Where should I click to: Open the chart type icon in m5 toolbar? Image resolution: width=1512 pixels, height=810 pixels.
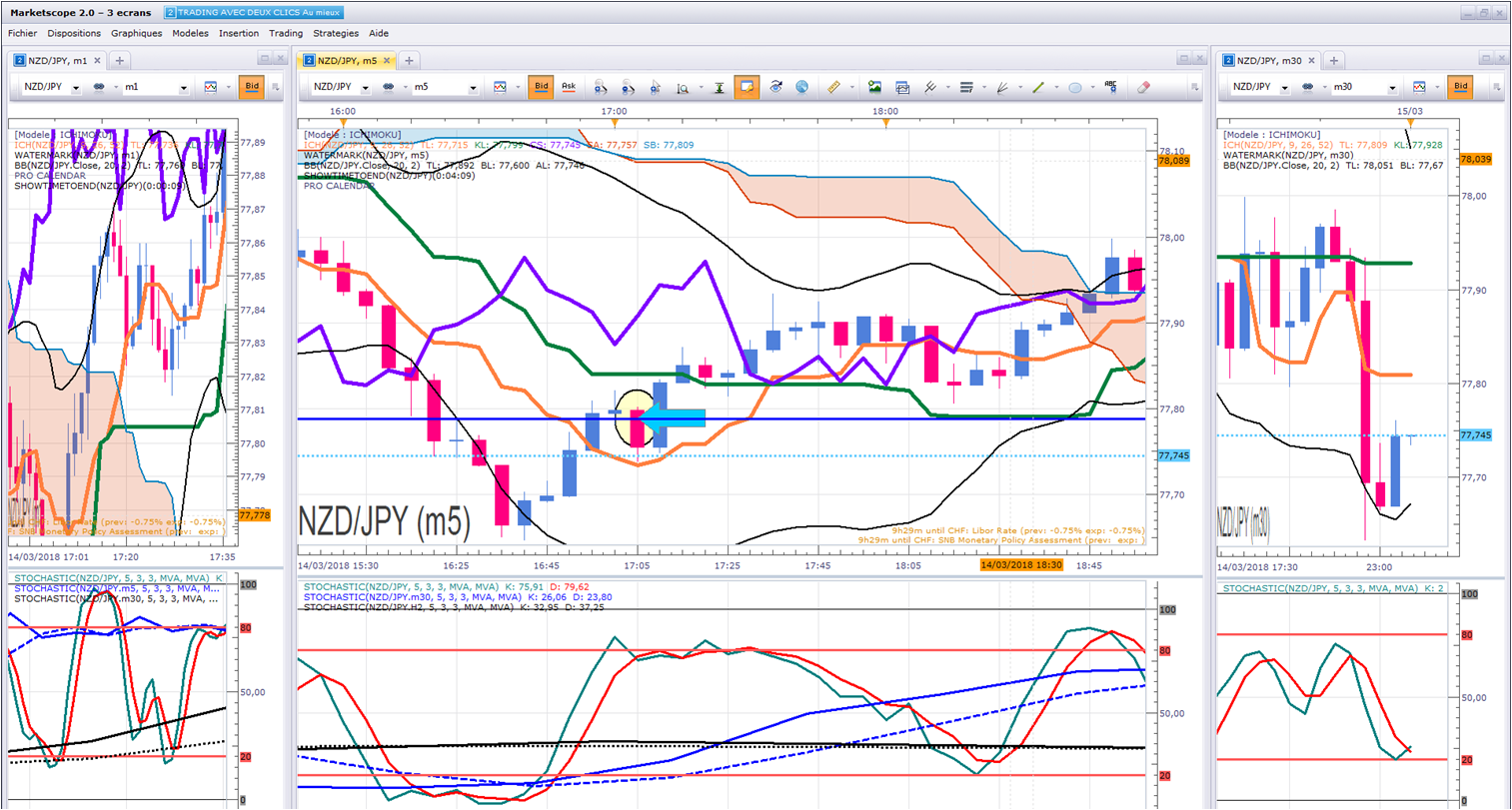tap(500, 87)
